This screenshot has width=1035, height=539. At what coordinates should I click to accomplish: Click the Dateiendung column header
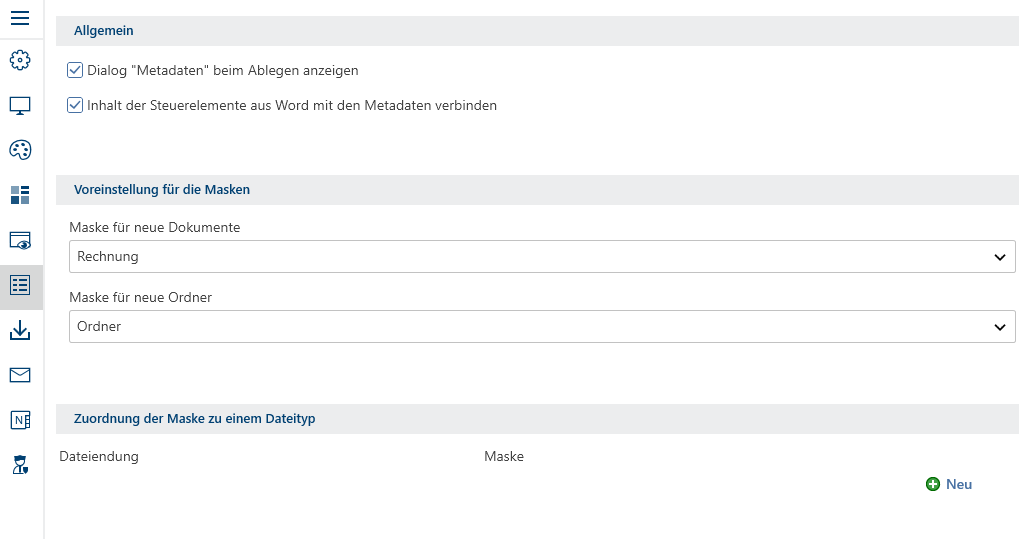99,457
